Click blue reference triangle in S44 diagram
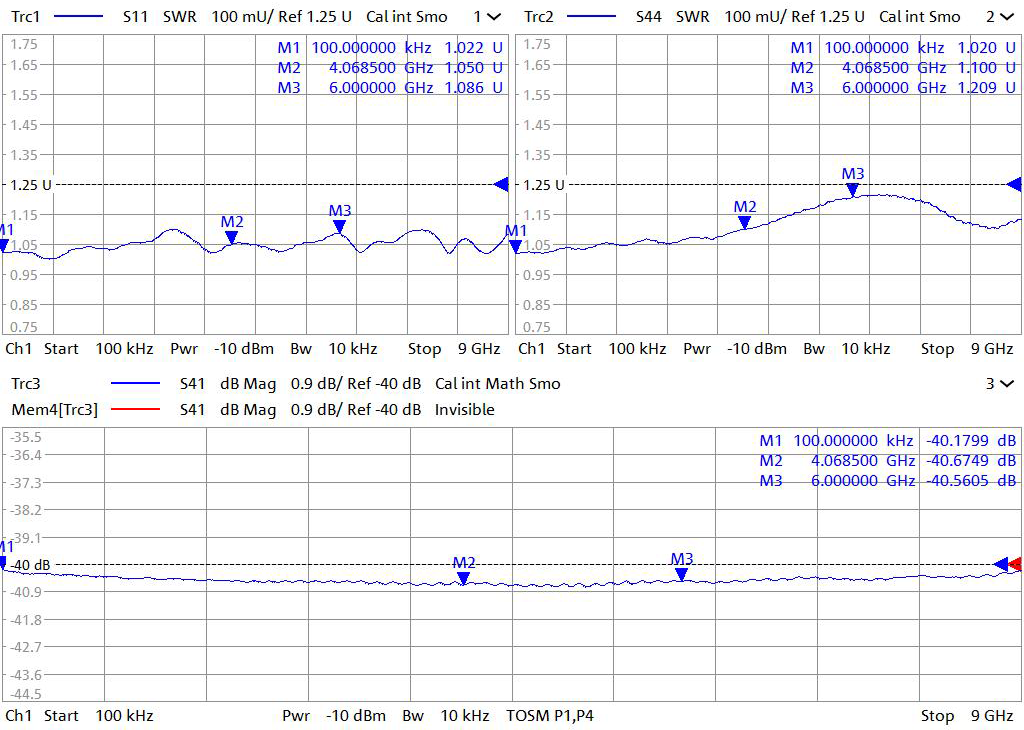 tap(1015, 184)
